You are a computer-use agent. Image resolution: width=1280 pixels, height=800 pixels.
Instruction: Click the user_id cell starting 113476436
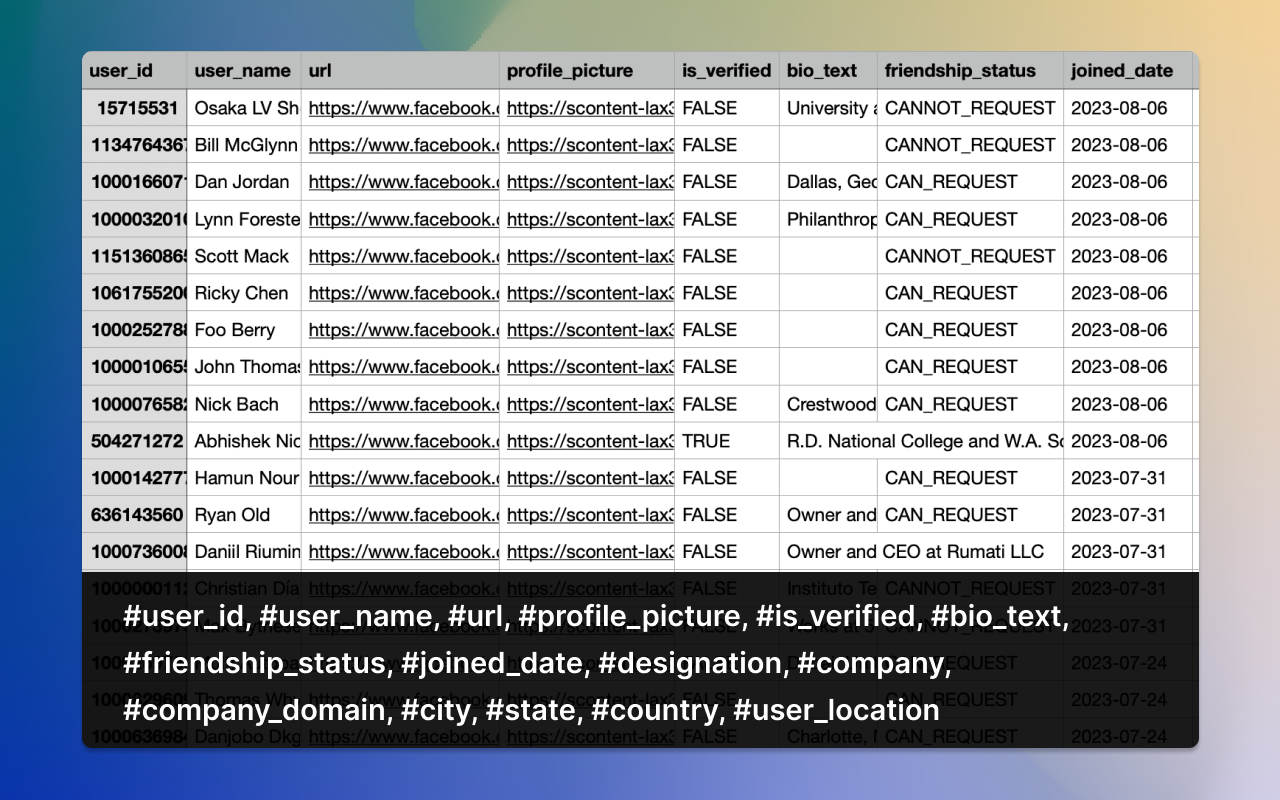[x=134, y=145]
